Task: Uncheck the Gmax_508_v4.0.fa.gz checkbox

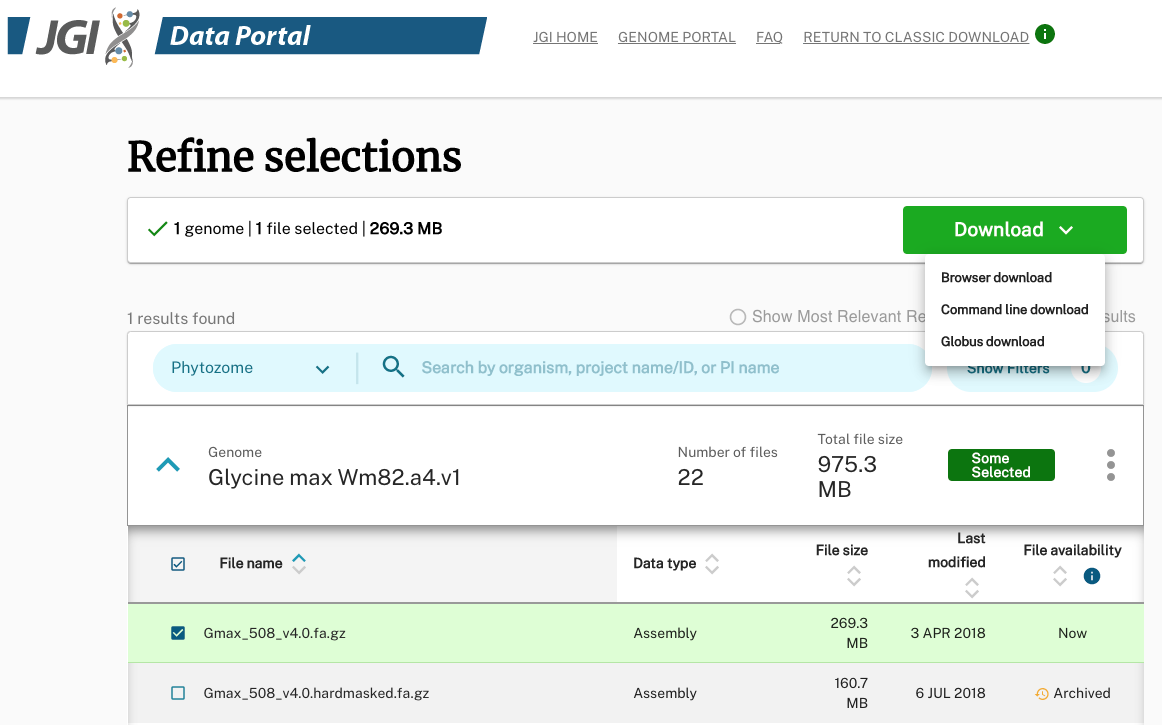Action: (x=178, y=633)
